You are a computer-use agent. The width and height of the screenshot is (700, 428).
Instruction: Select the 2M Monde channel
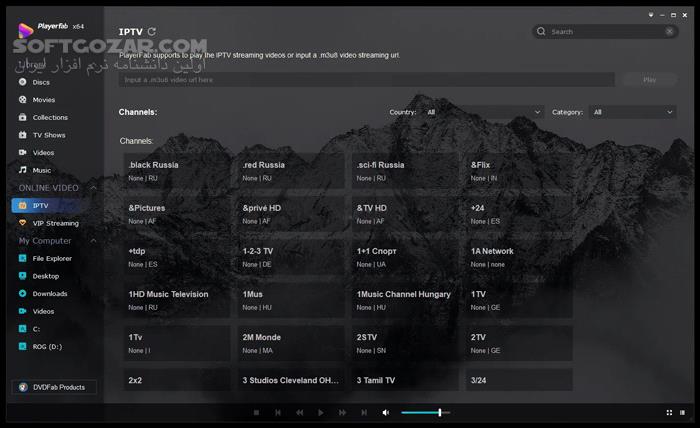tap(291, 343)
